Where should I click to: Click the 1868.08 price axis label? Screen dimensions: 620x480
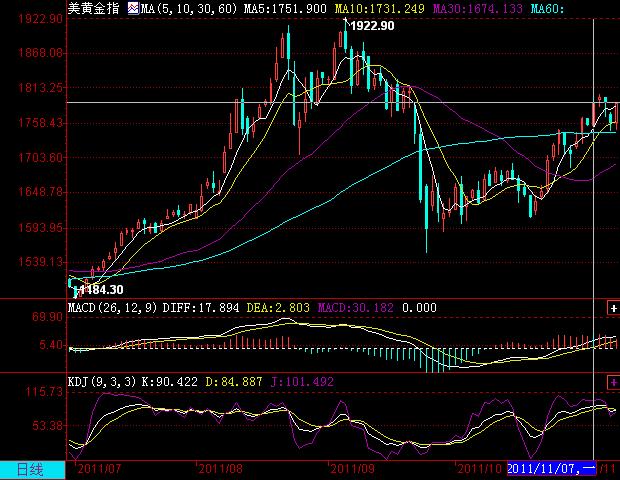[x=41, y=53]
